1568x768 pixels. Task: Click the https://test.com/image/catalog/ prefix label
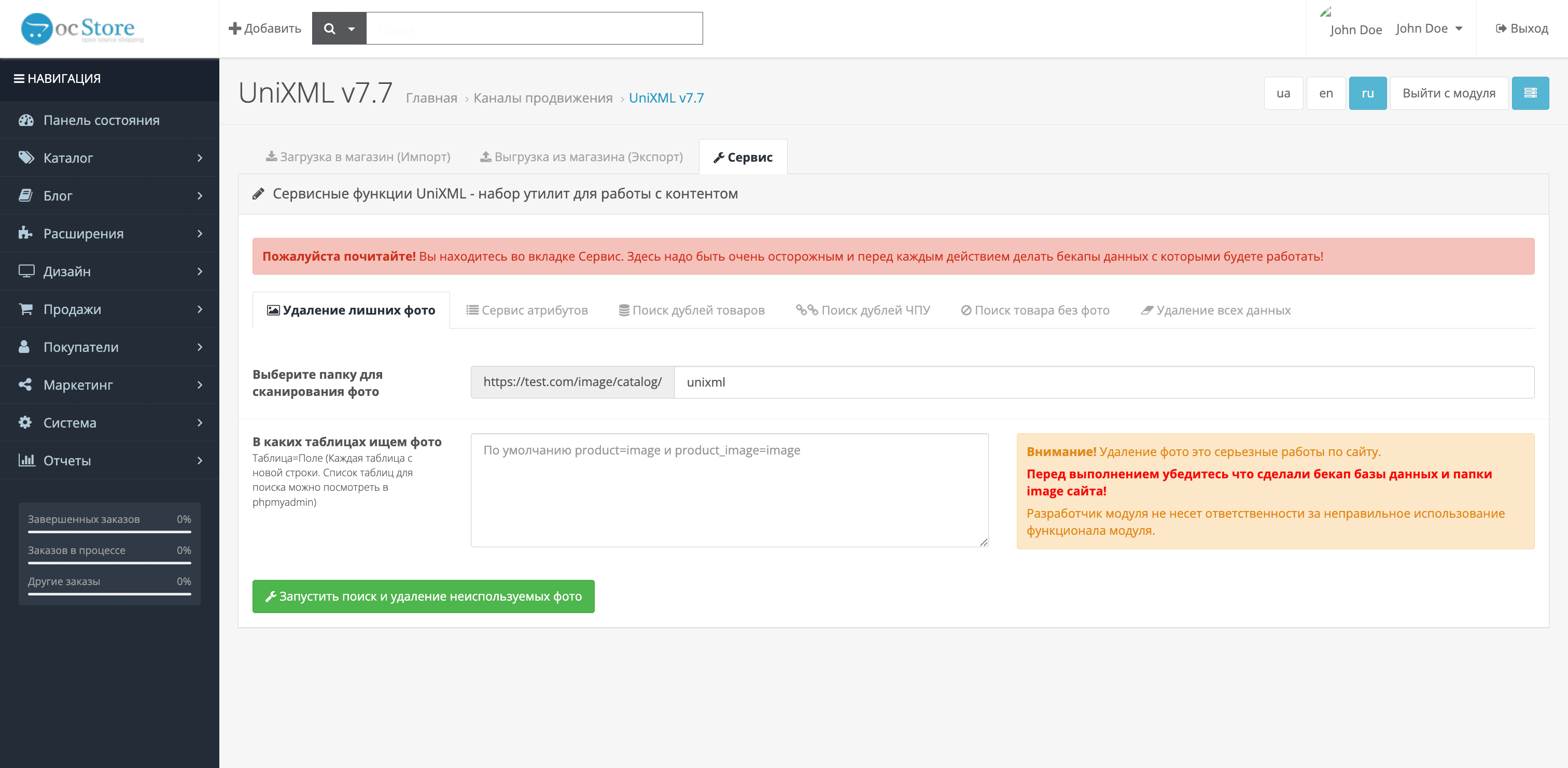pyautogui.click(x=572, y=382)
